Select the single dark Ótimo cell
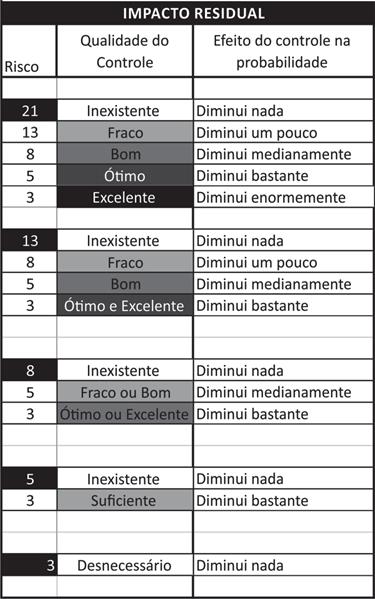The image size is (375, 599). click(x=125, y=175)
